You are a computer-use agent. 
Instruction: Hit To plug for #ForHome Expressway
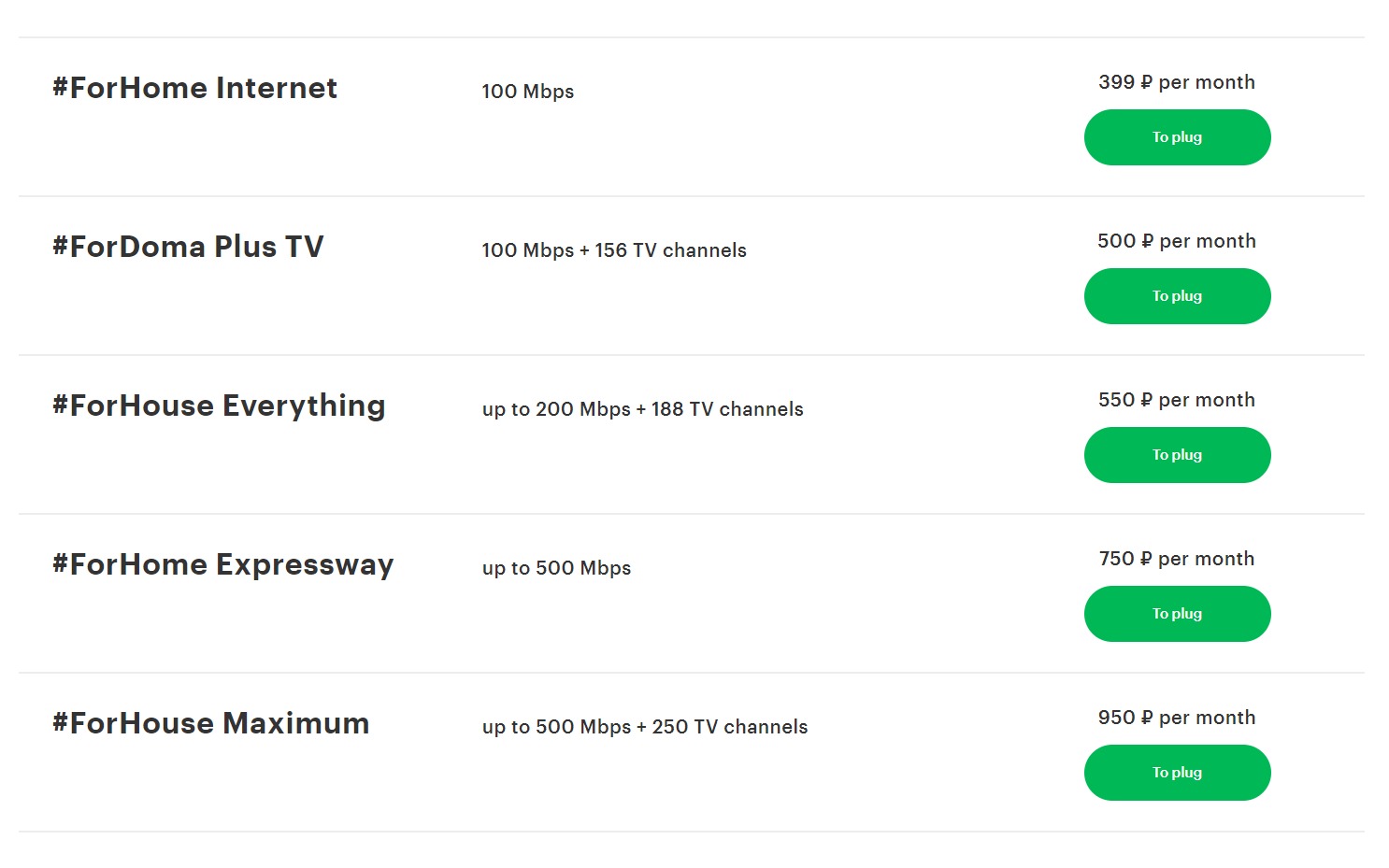(1177, 614)
